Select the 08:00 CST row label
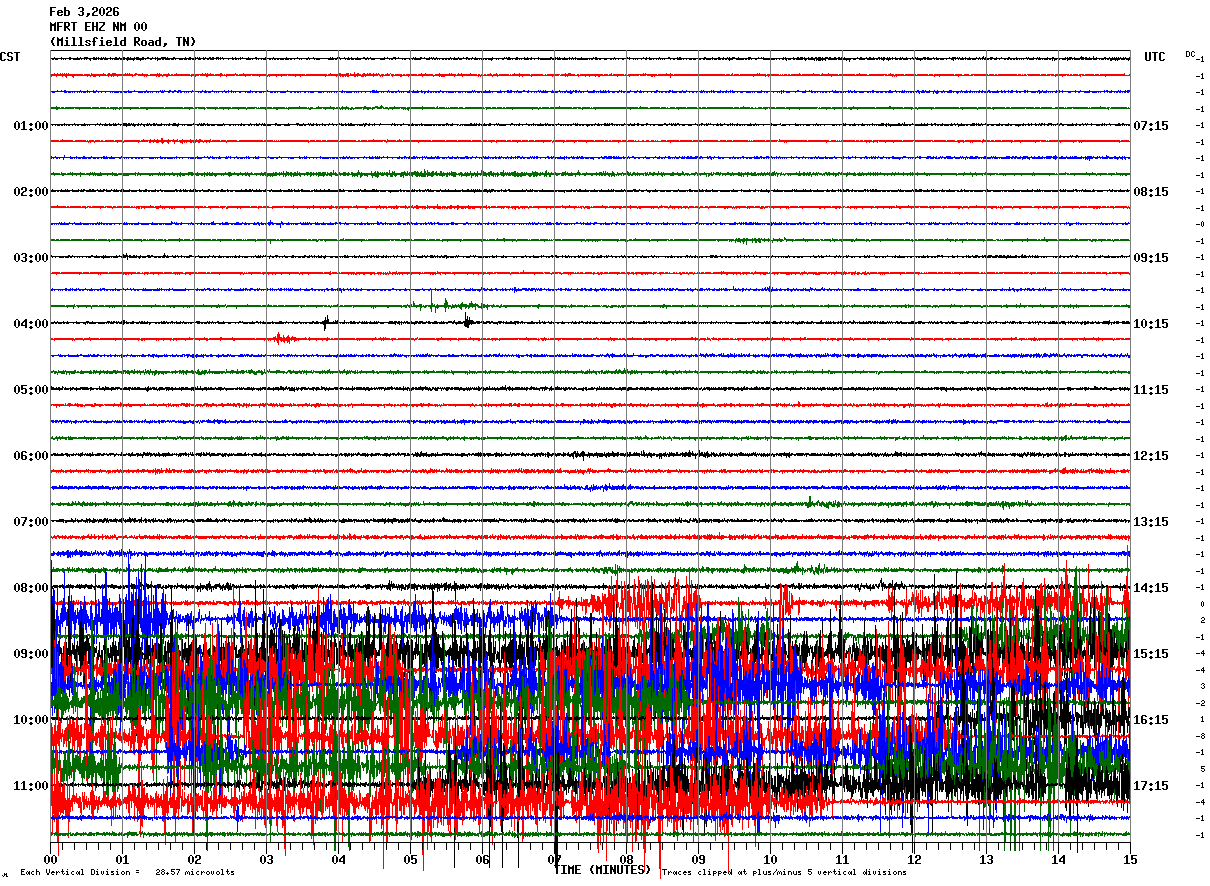The width and height of the screenshot is (1210, 886). pyautogui.click(x=31, y=588)
